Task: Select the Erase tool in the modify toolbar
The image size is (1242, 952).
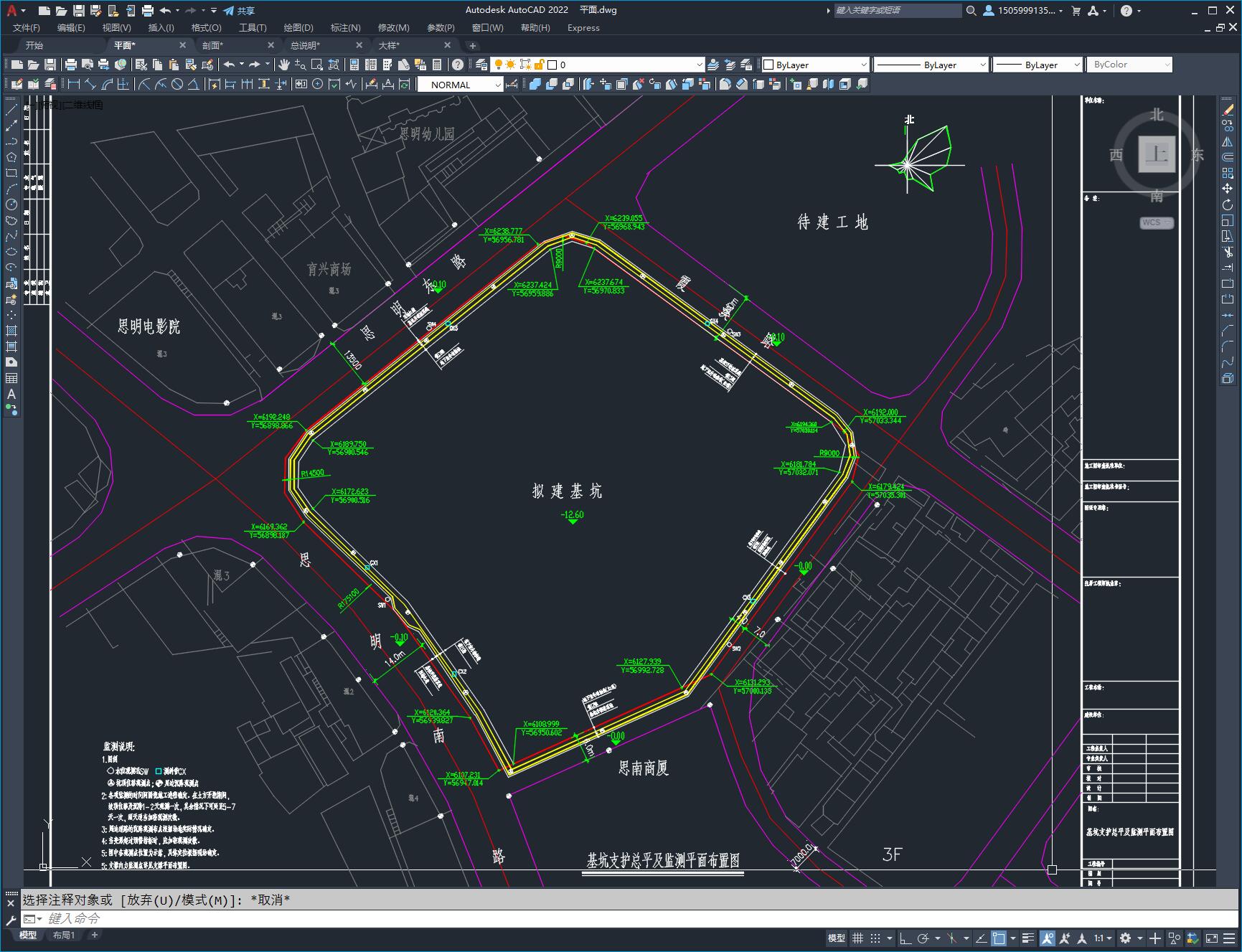Action: (1228, 110)
